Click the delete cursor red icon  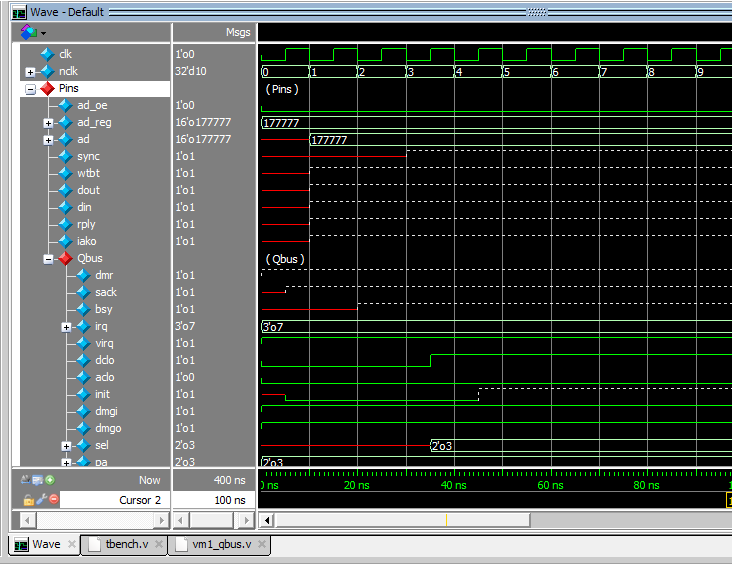(54, 499)
